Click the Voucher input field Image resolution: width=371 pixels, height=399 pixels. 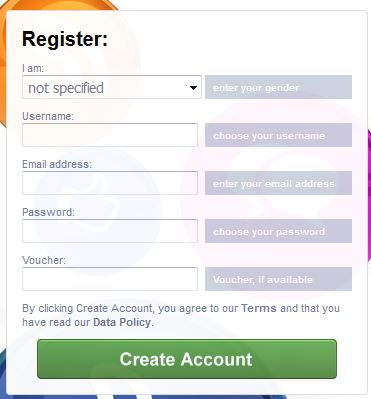(110, 279)
